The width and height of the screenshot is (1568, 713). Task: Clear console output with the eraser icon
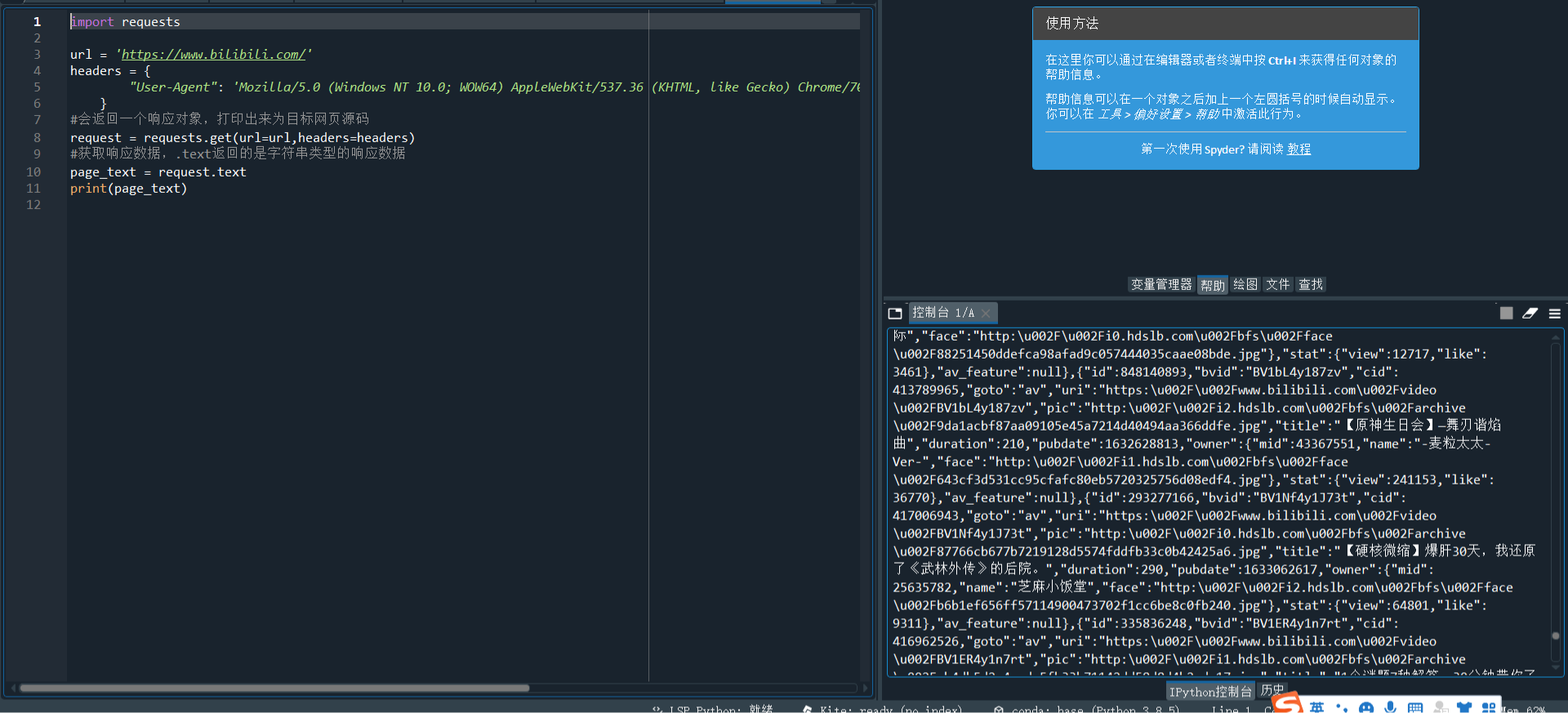(x=1530, y=313)
